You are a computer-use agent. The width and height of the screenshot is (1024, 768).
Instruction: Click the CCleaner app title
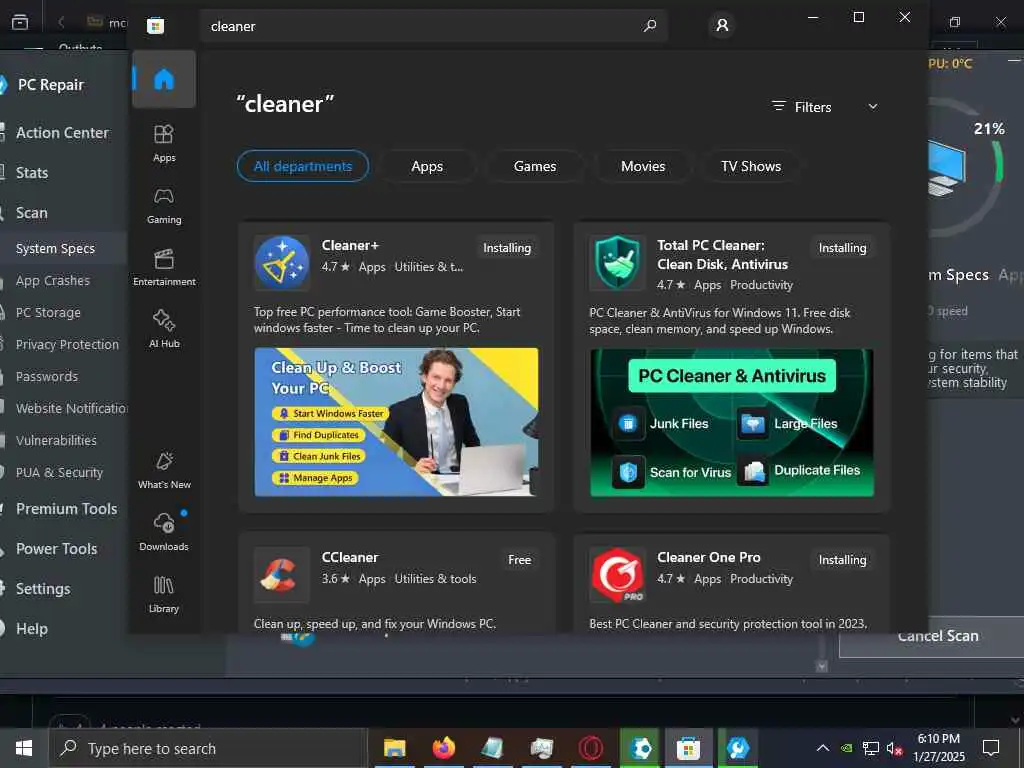[350, 558]
